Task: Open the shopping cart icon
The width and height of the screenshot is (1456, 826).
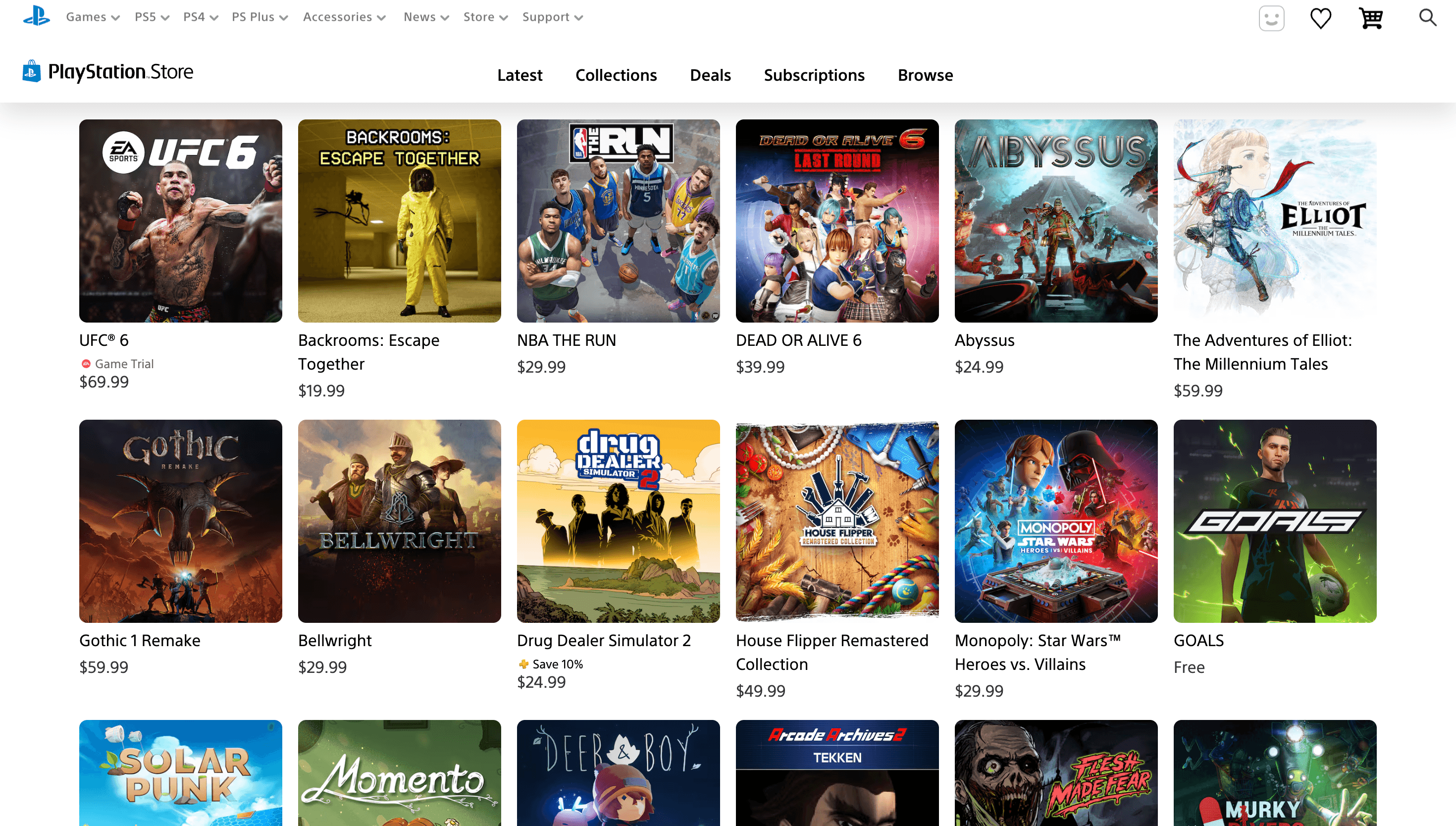Action: [1371, 18]
